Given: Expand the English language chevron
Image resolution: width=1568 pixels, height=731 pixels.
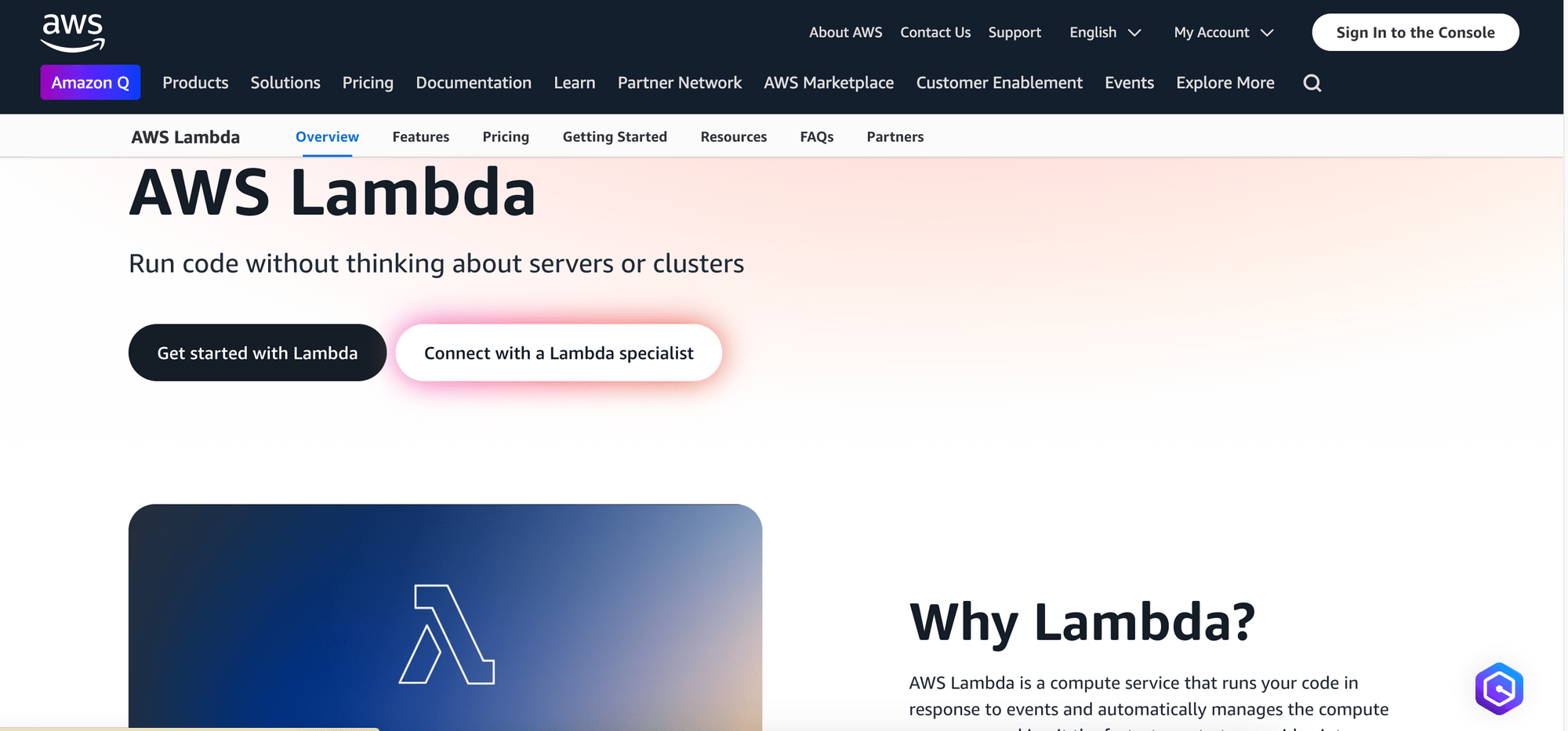Looking at the screenshot, I should pos(1134,33).
